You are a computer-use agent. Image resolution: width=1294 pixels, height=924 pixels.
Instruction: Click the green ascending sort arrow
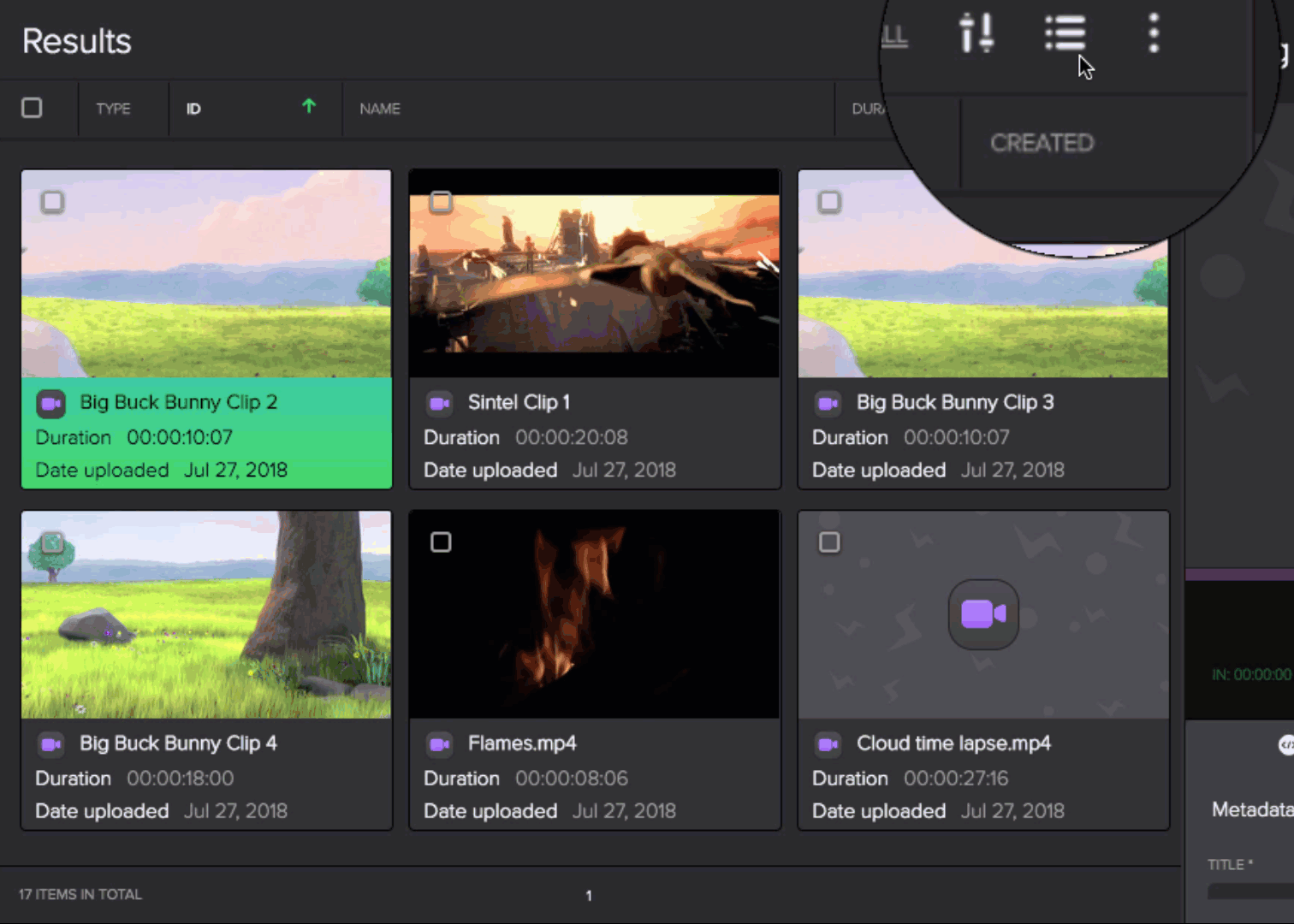[309, 106]
